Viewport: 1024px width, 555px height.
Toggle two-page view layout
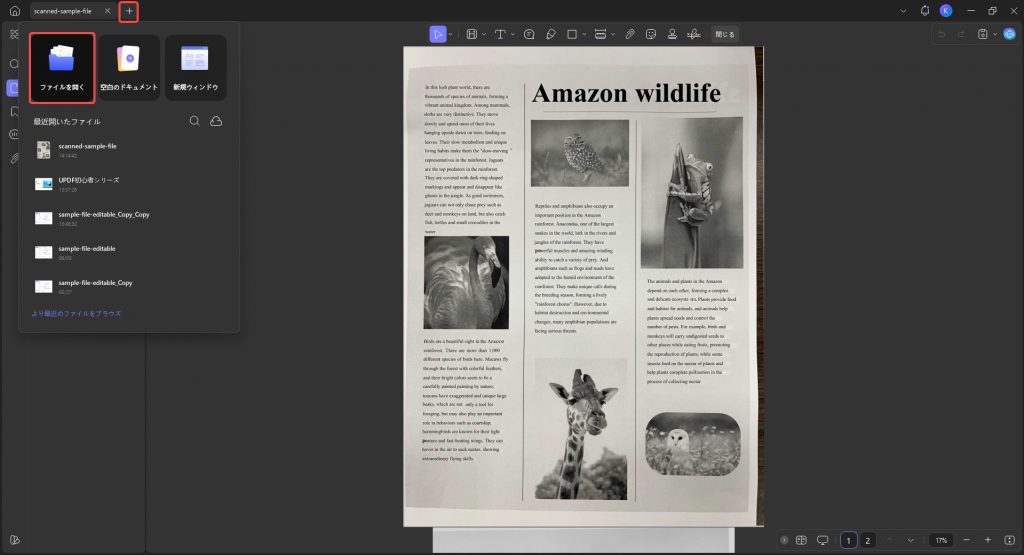pyautogui.click(x=801, y=540)
